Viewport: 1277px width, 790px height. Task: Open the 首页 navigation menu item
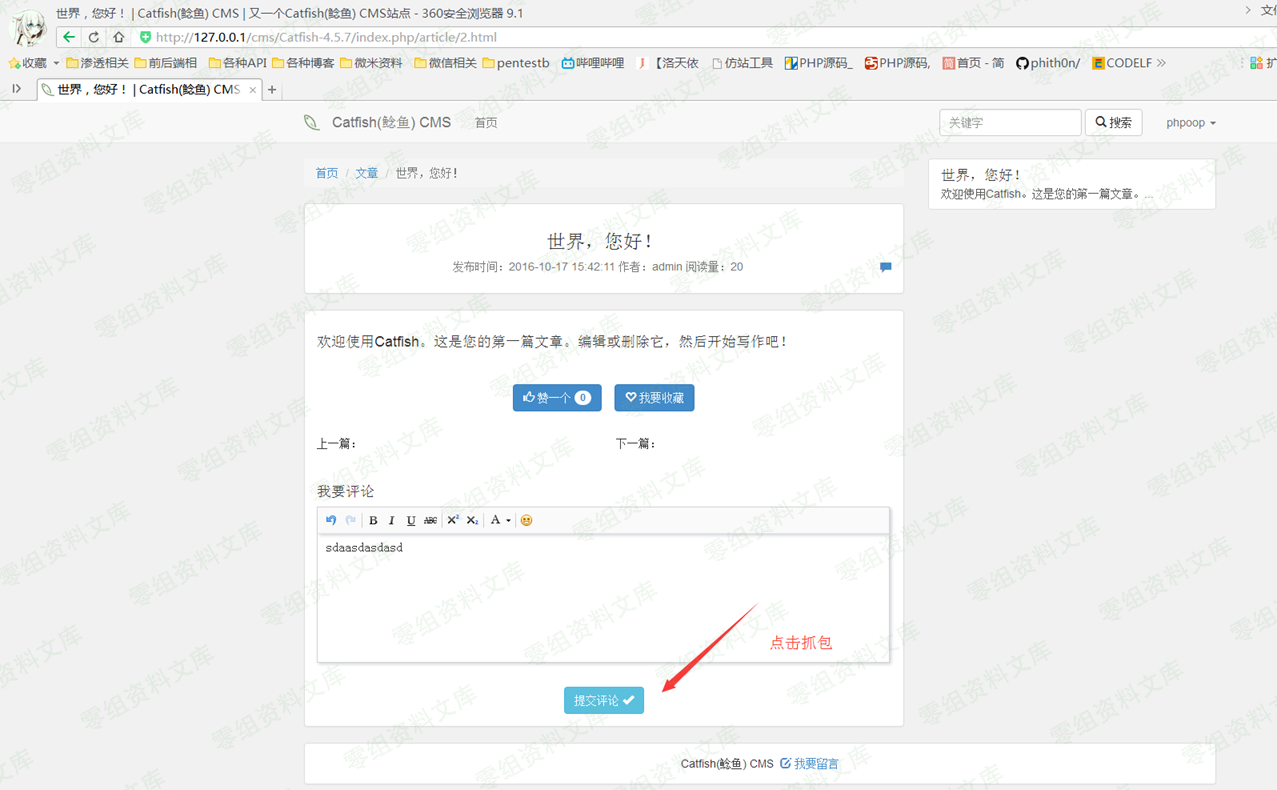(486, 123)
